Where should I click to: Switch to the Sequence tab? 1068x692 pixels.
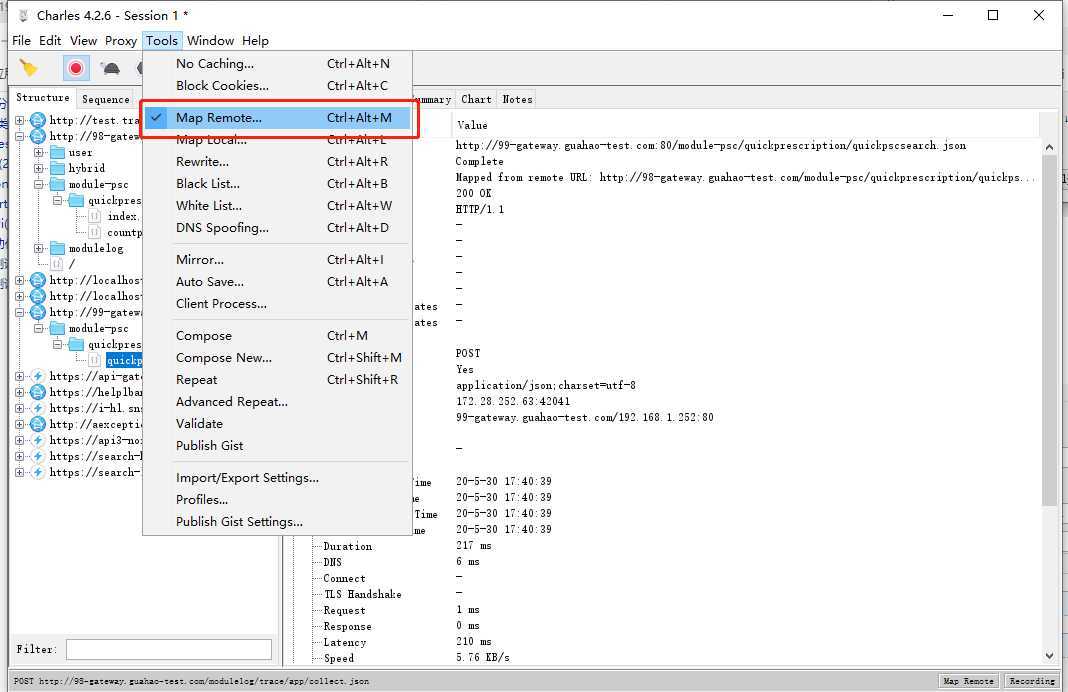(106, 99)
